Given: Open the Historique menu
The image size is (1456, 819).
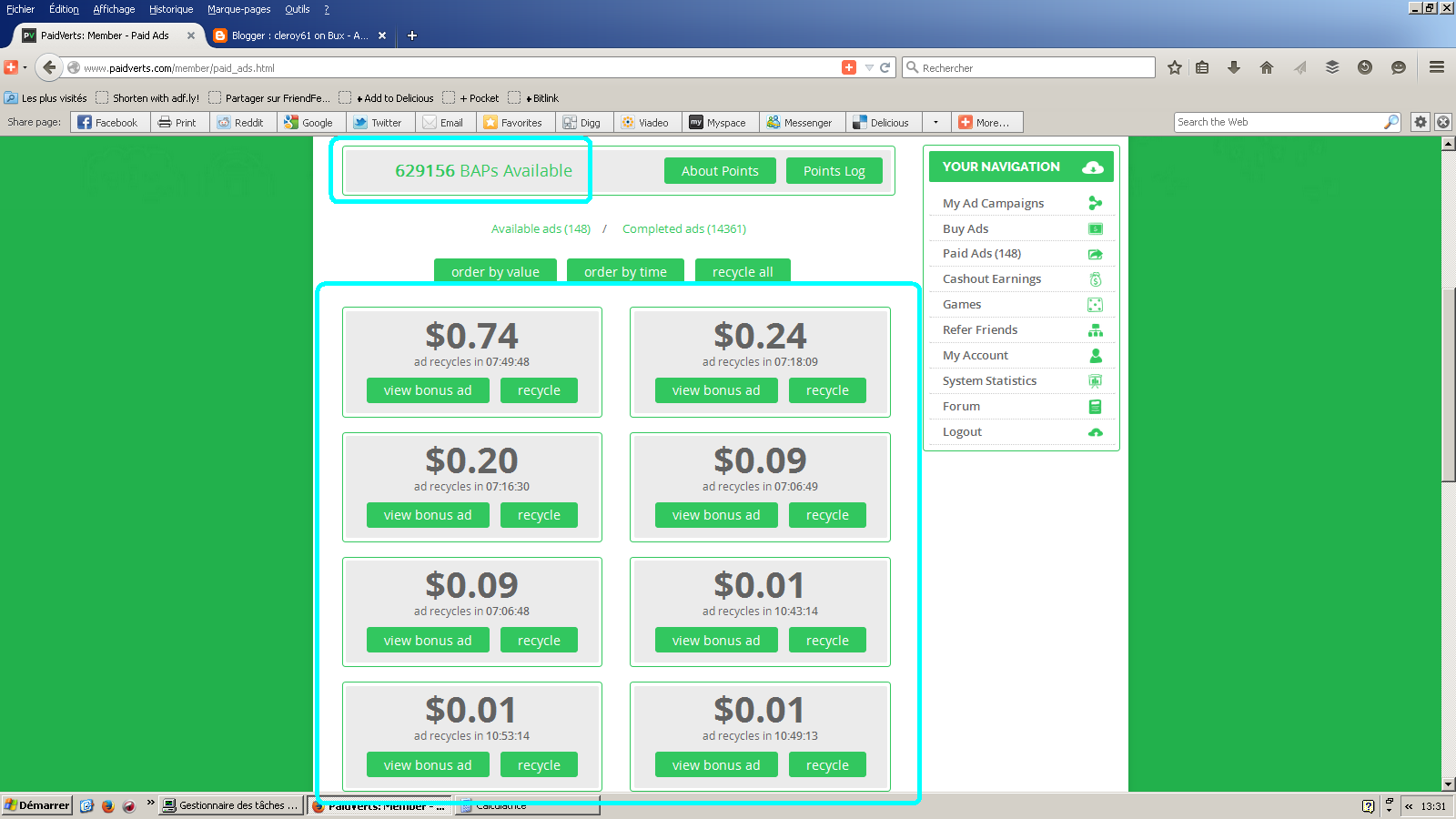Looking at the screenshot, I should point(171,9).
